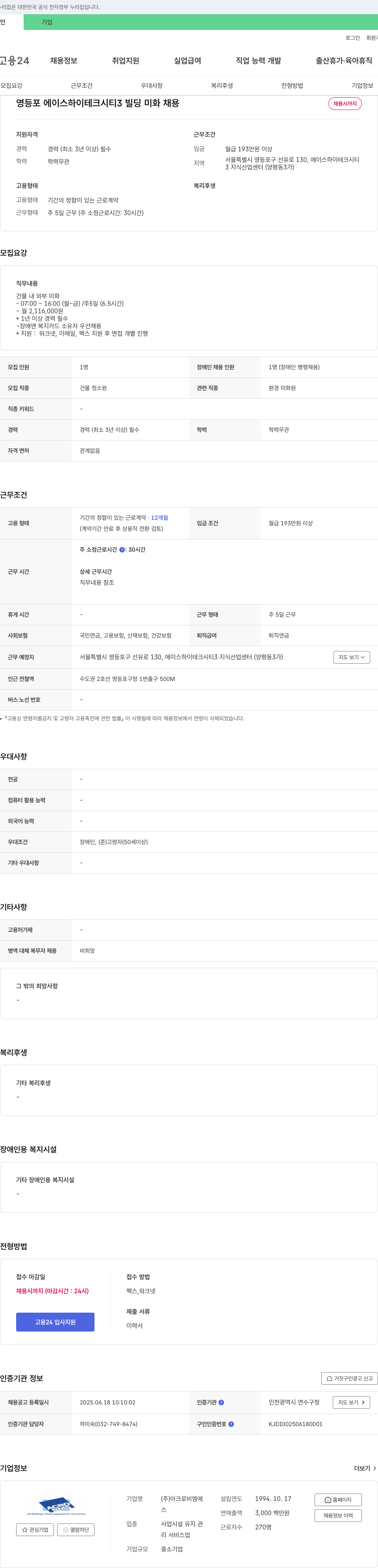The width and height of the screenshot is (378, 1568).
Task: Click the 채용시까지 badge
Action: point(345,104)
